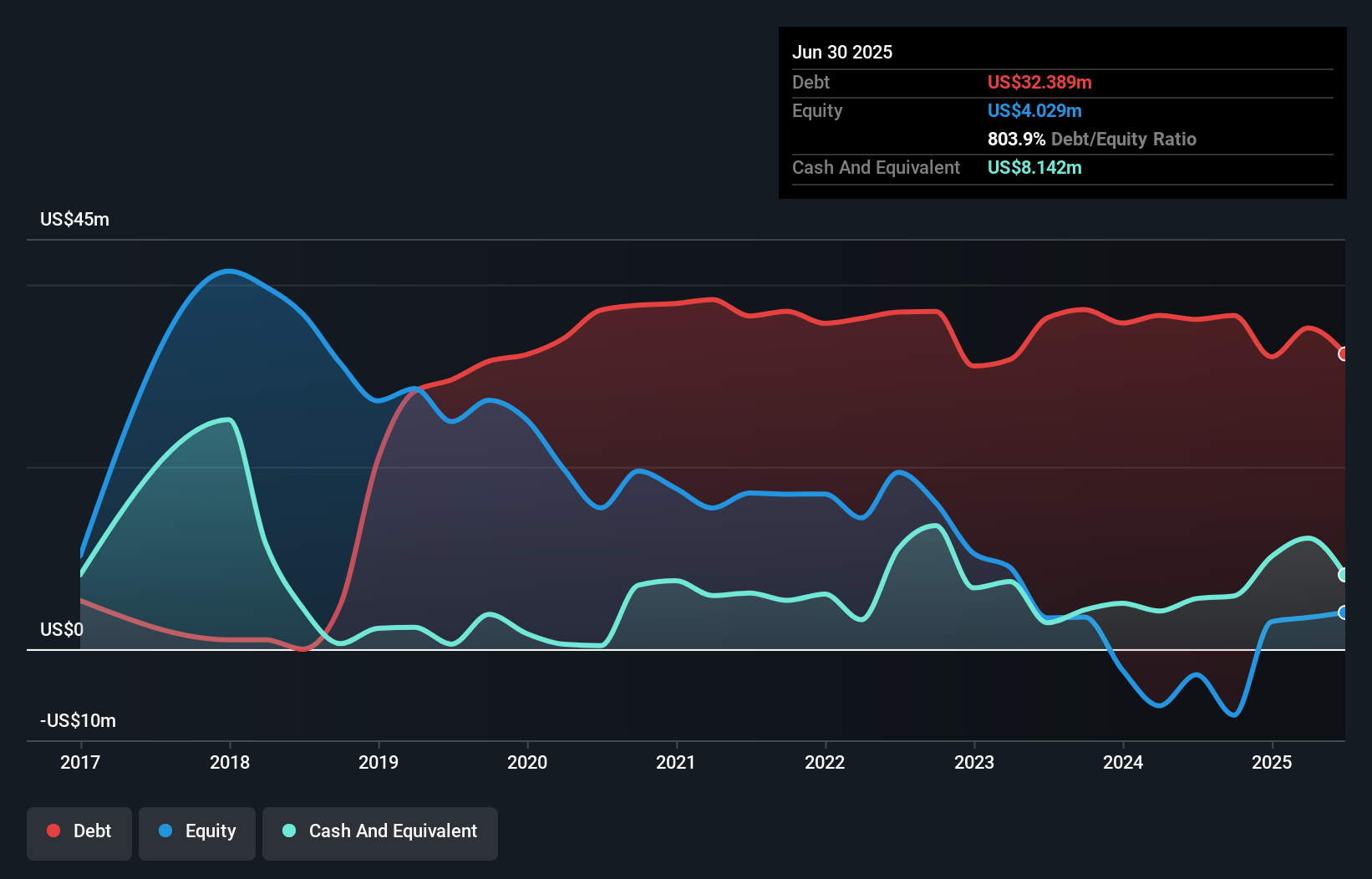
Task: Select the 2025 year label
Action: click(x=1272, y=762)
